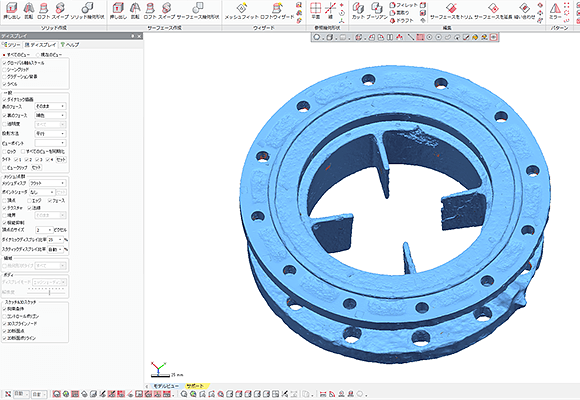Select Sew (縫い合わせ) tool
This screenshot has height=400, width=580.
click(525, 11)
